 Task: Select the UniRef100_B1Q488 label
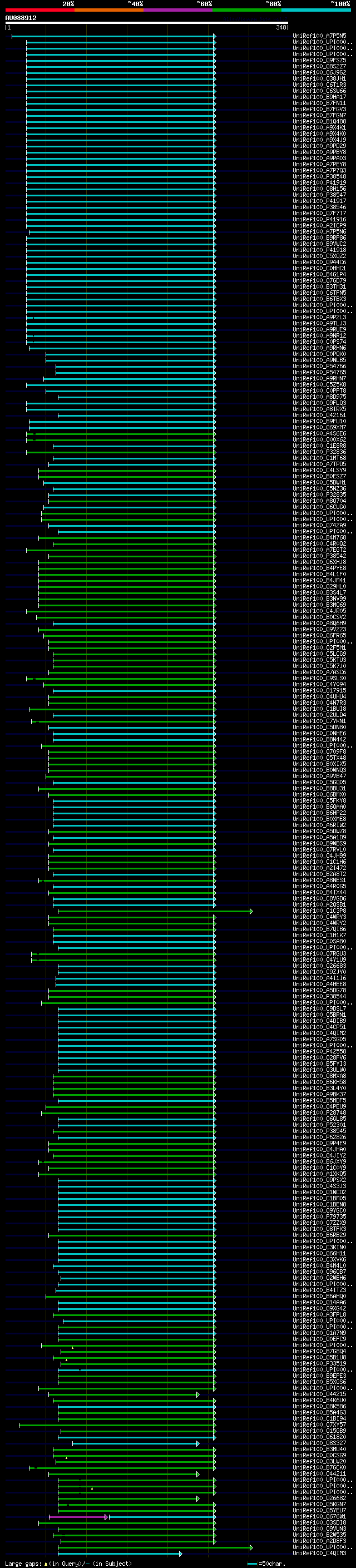click(319, 121)
